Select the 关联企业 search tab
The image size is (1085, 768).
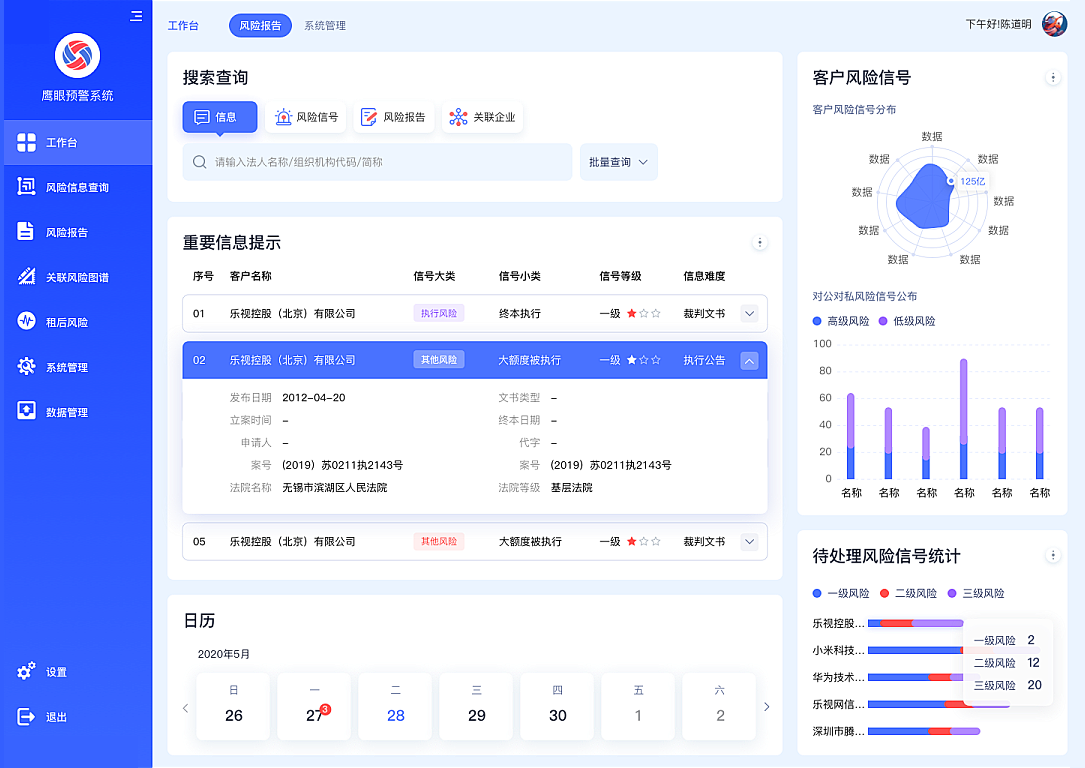tap(483, 117)
